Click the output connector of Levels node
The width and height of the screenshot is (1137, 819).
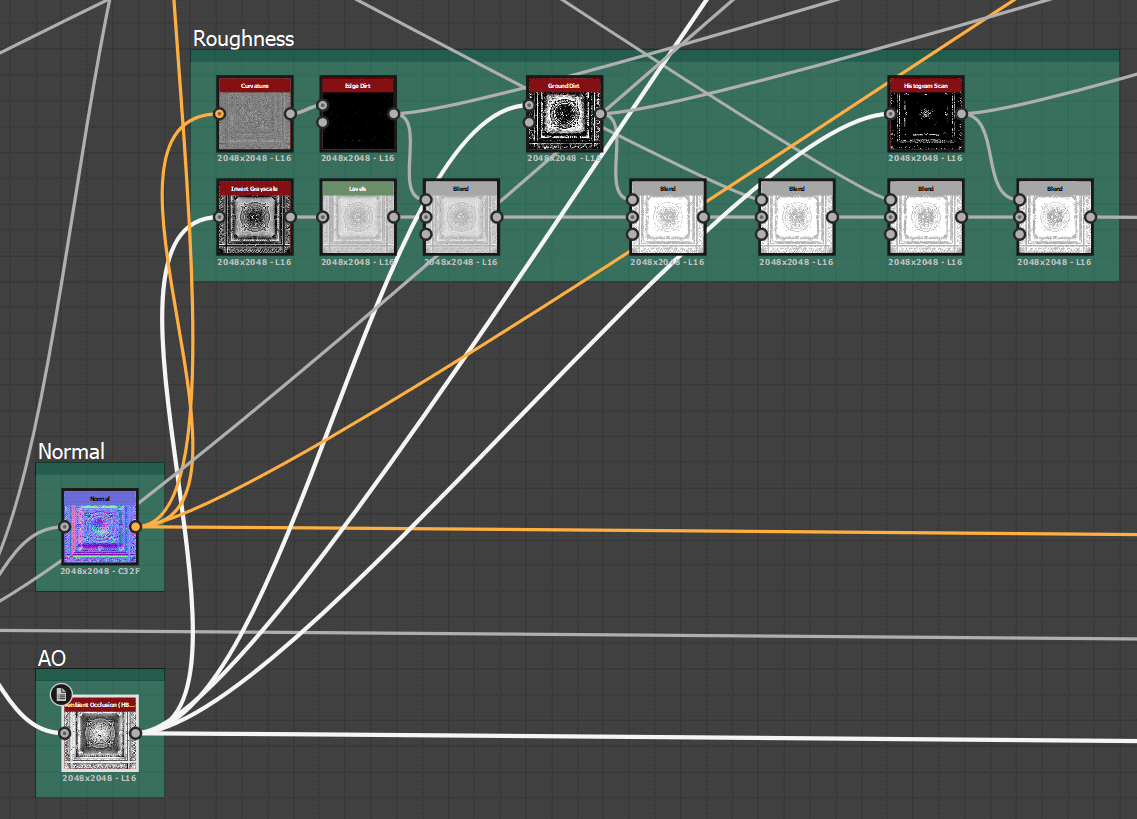click(394, 217)
